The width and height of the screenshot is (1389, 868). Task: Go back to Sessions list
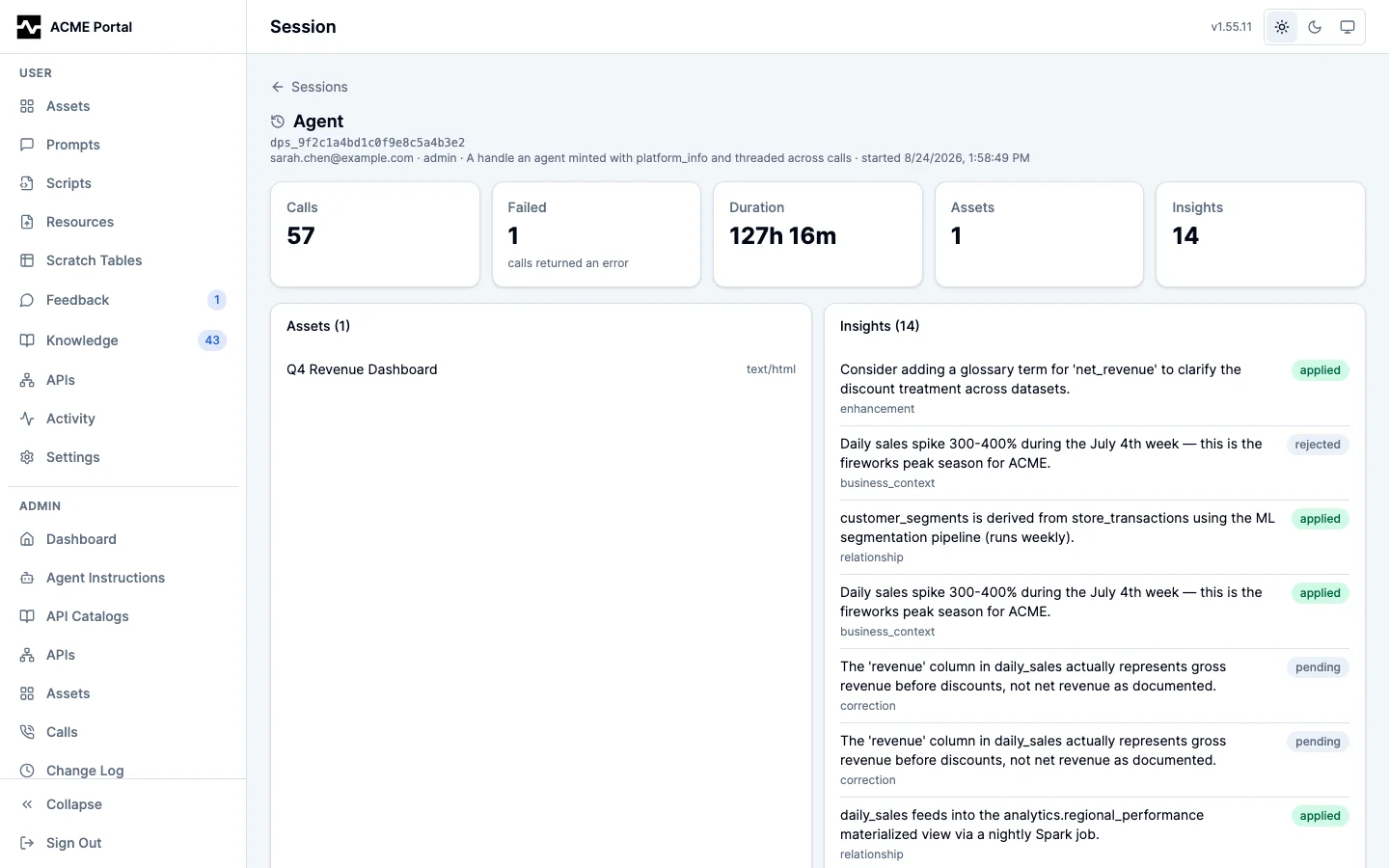tap(310, 87)
